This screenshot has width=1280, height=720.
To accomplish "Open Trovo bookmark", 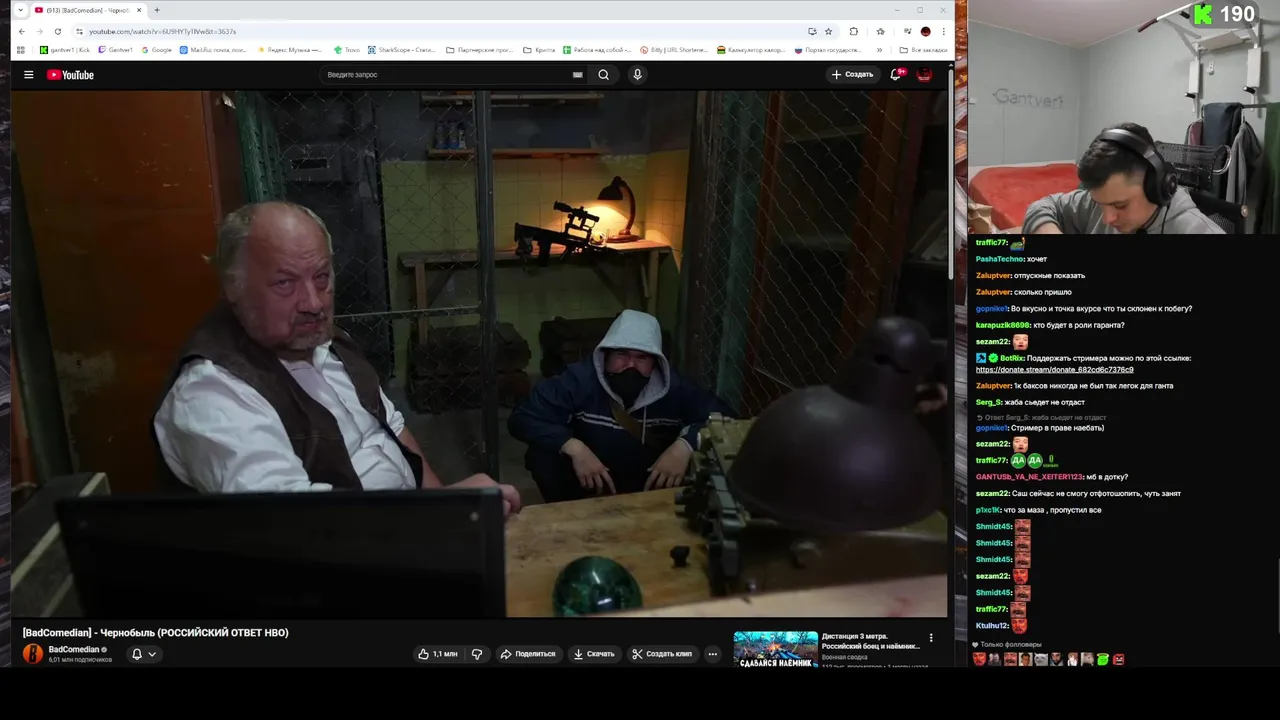I will pos(347,50).
